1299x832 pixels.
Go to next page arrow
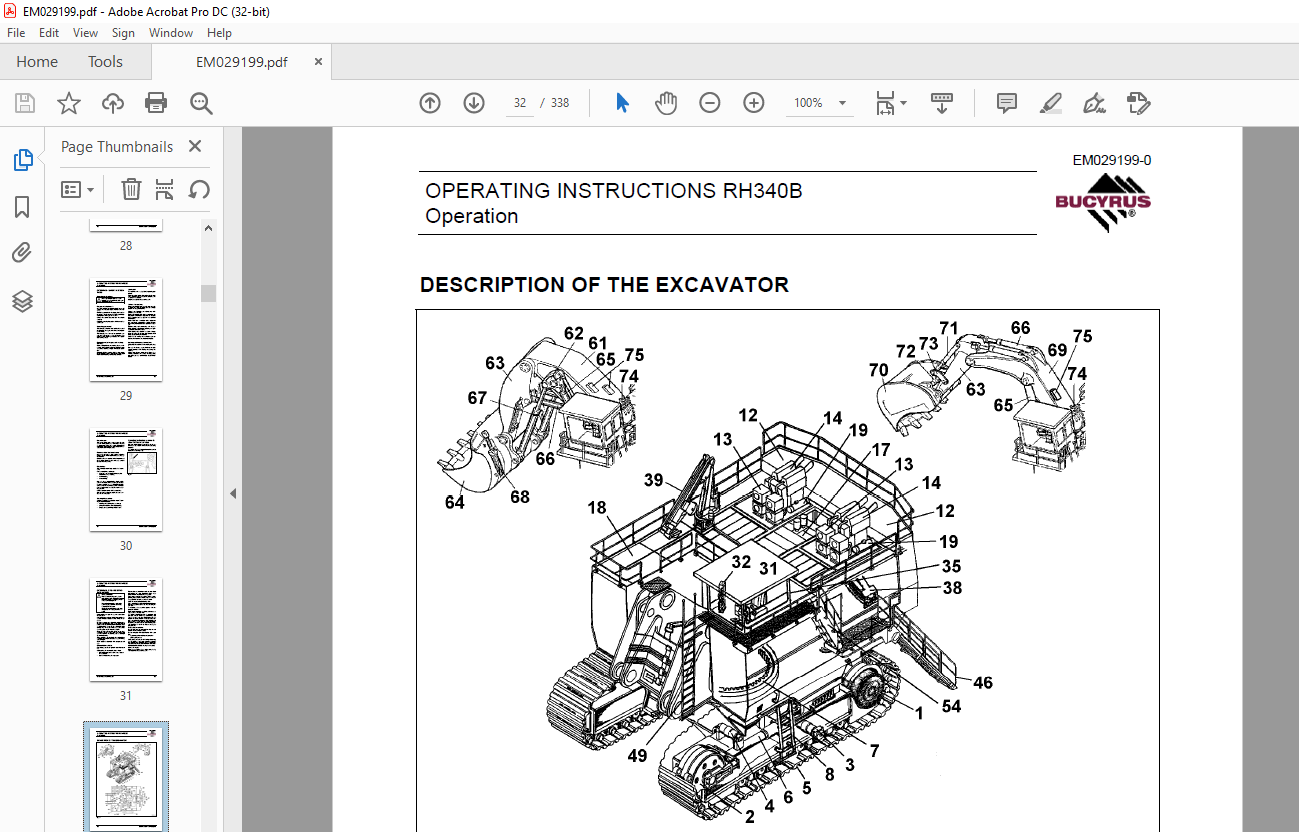click(474, 103)
